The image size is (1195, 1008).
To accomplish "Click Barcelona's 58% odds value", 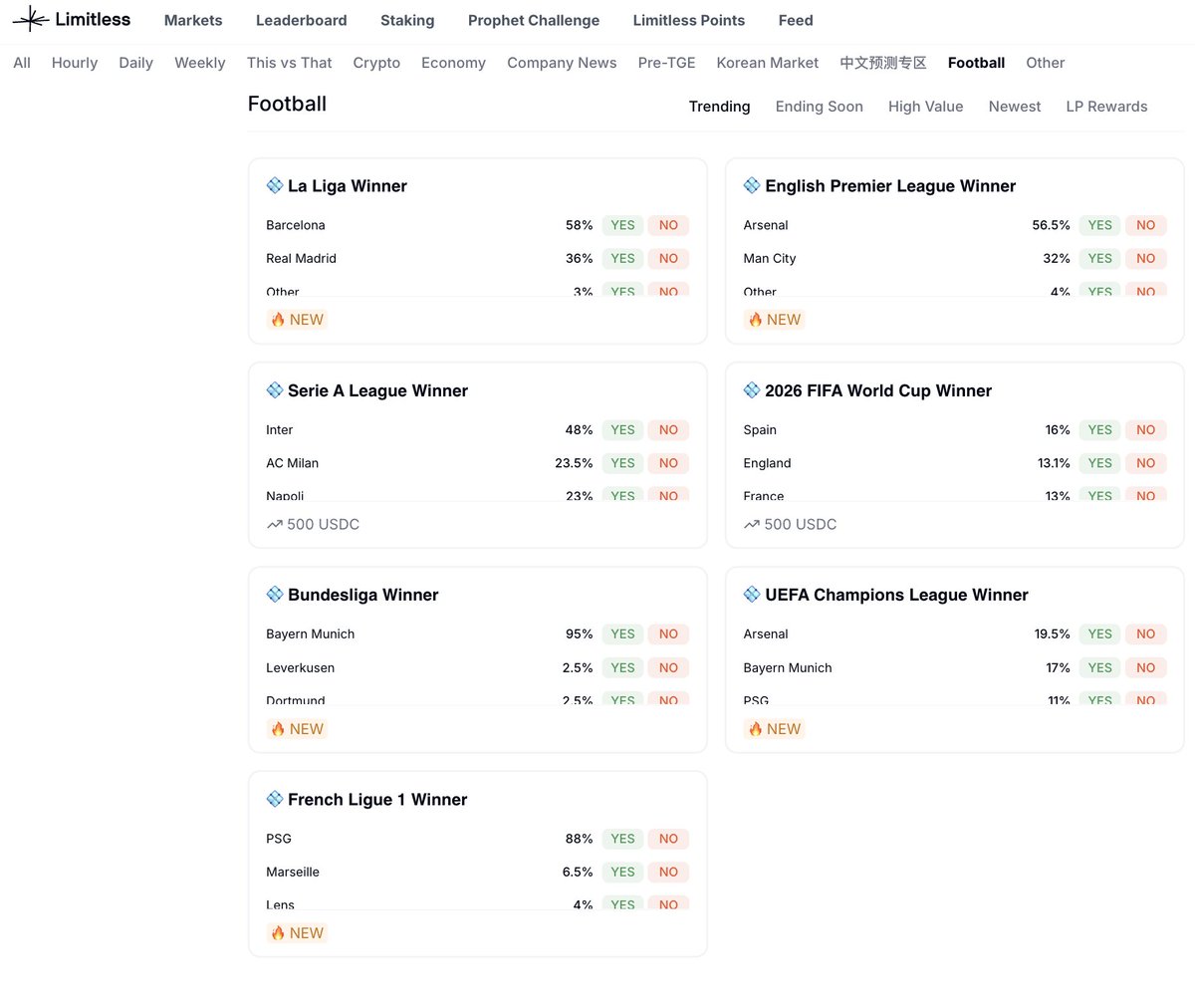I will [x=580, y=225].
